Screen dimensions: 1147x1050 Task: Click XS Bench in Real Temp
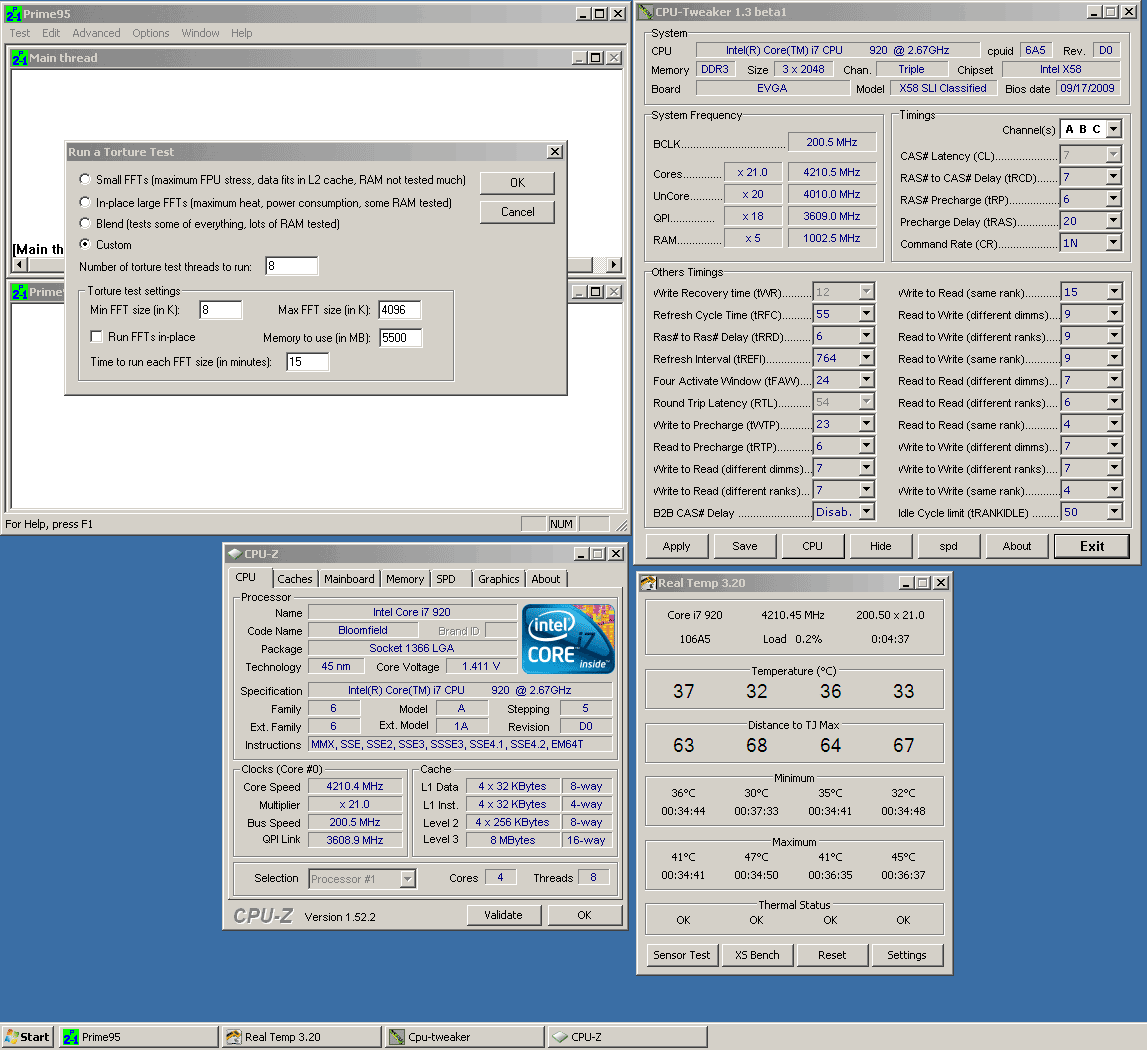point(757,955)
